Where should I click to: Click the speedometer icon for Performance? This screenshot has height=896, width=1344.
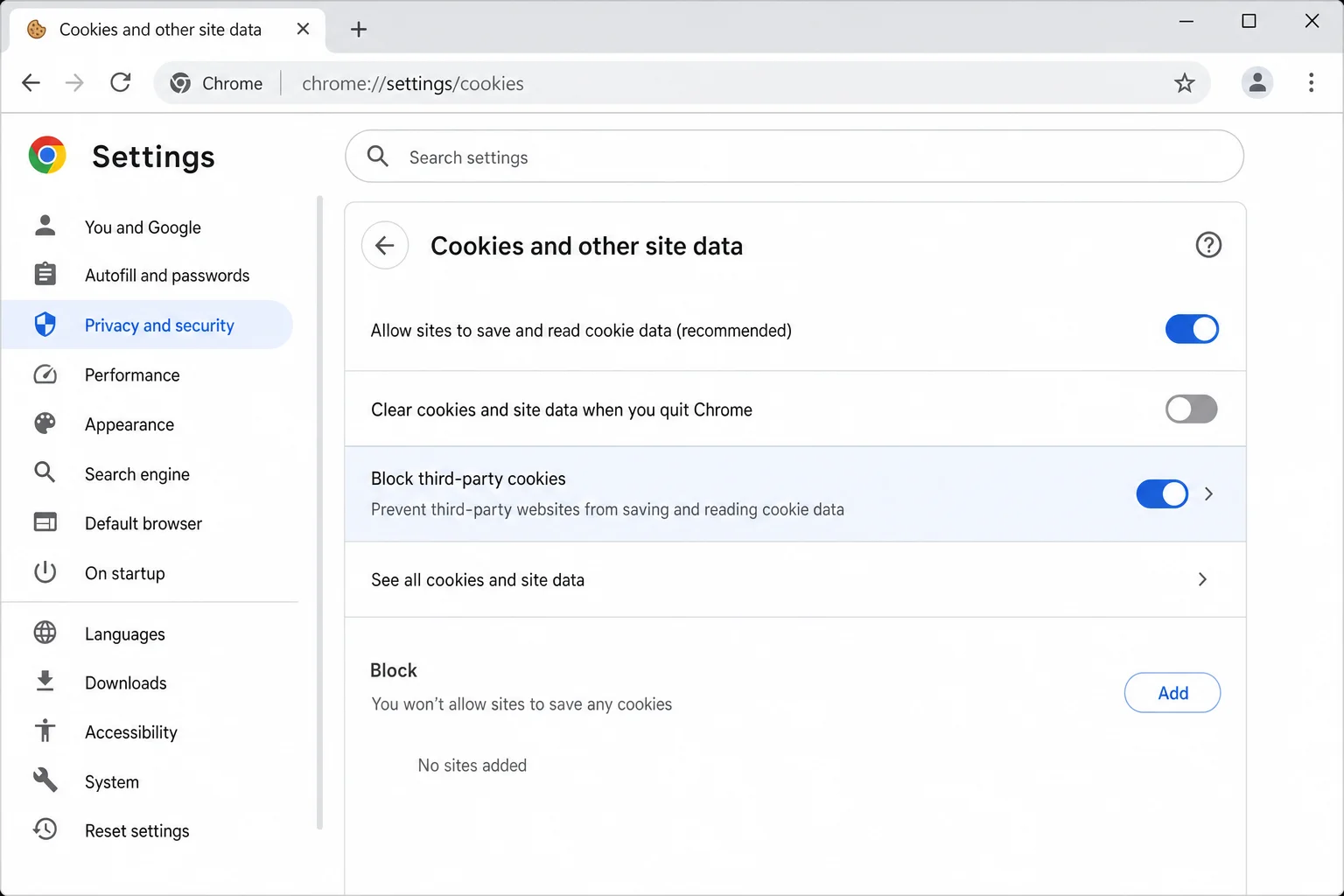tap(45, 374)
